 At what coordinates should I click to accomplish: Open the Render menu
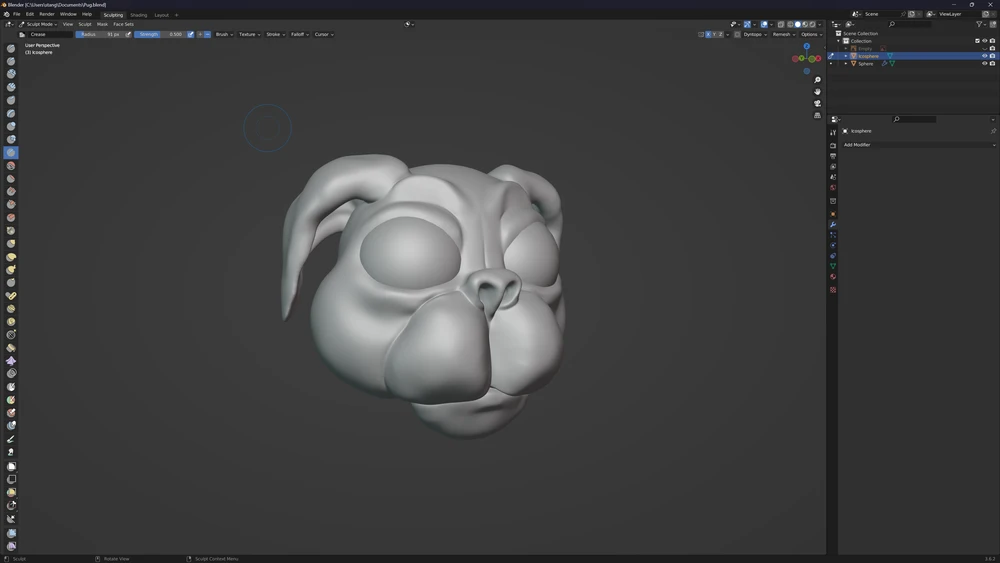[x=47, y=14]
